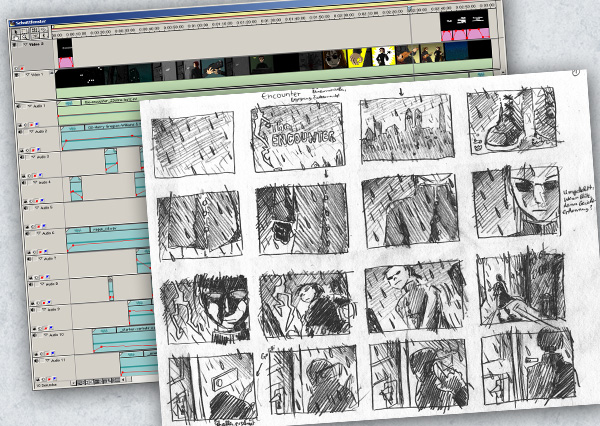
Task: Toggle lock box of Audio 1 track
Action: (x=24, y=106)
